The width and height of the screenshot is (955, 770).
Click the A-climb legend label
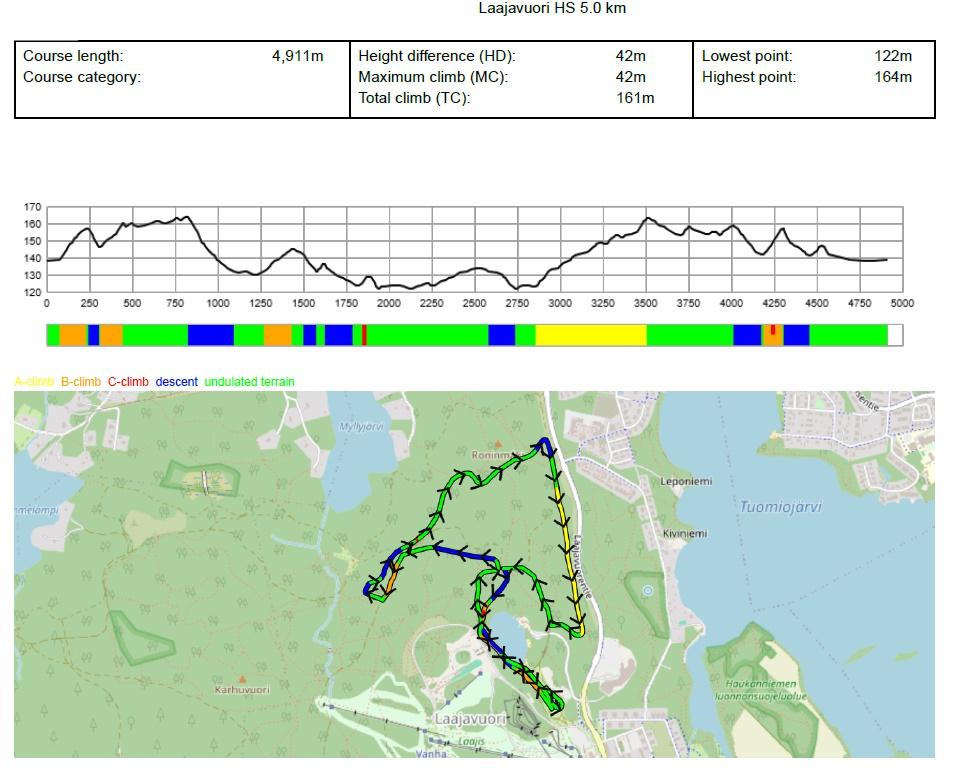point(33,382)
